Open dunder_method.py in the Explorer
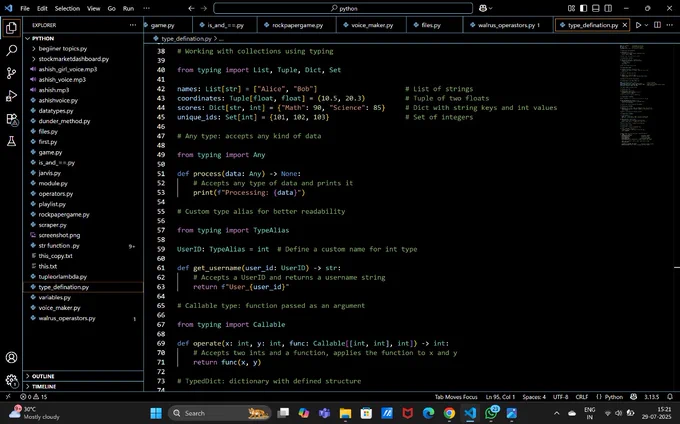Screen dimensions: 680x424 [64, 121]
